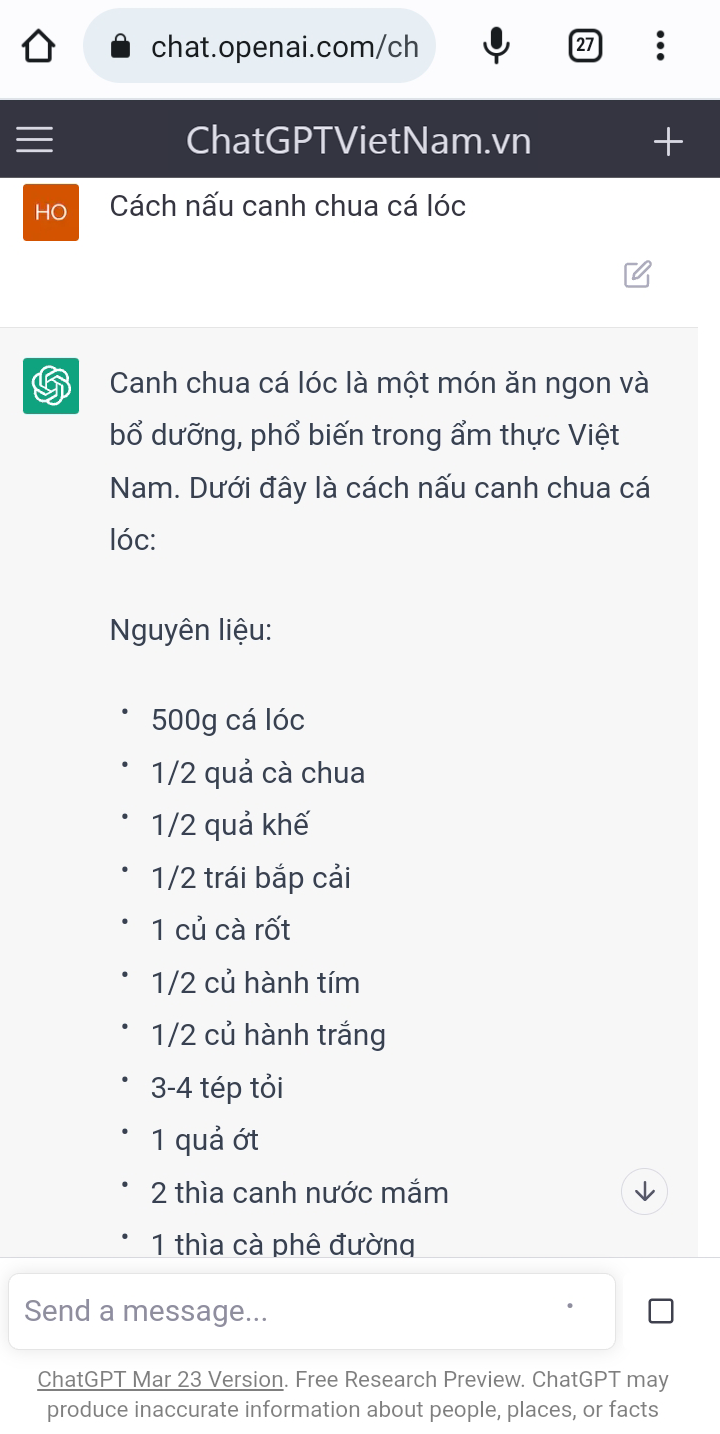The image size is (720, 1434).
Task: Click the padlock site info icon
Action: pos(120,46)
